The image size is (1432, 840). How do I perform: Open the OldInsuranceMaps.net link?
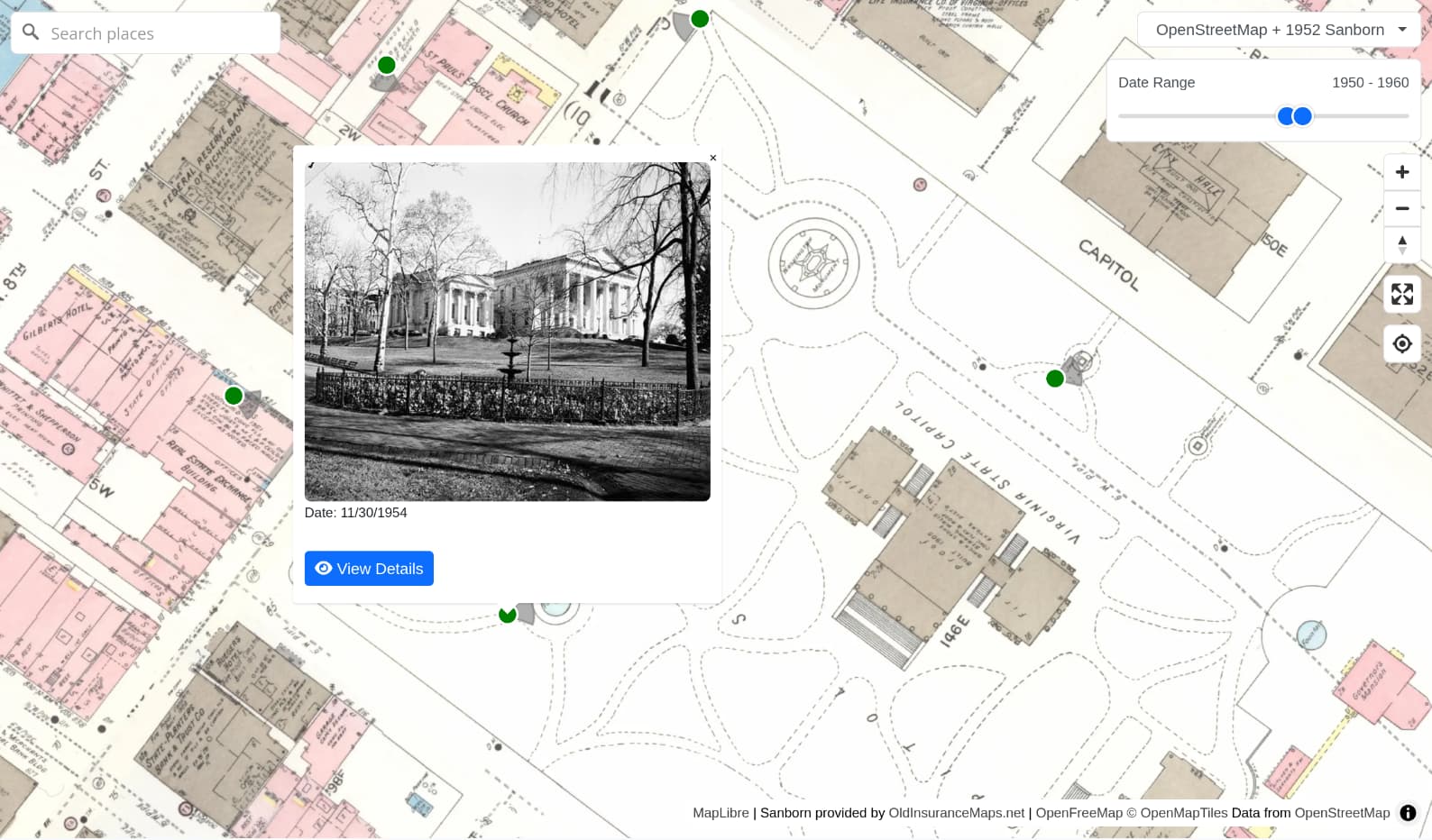tap(957, 813)
